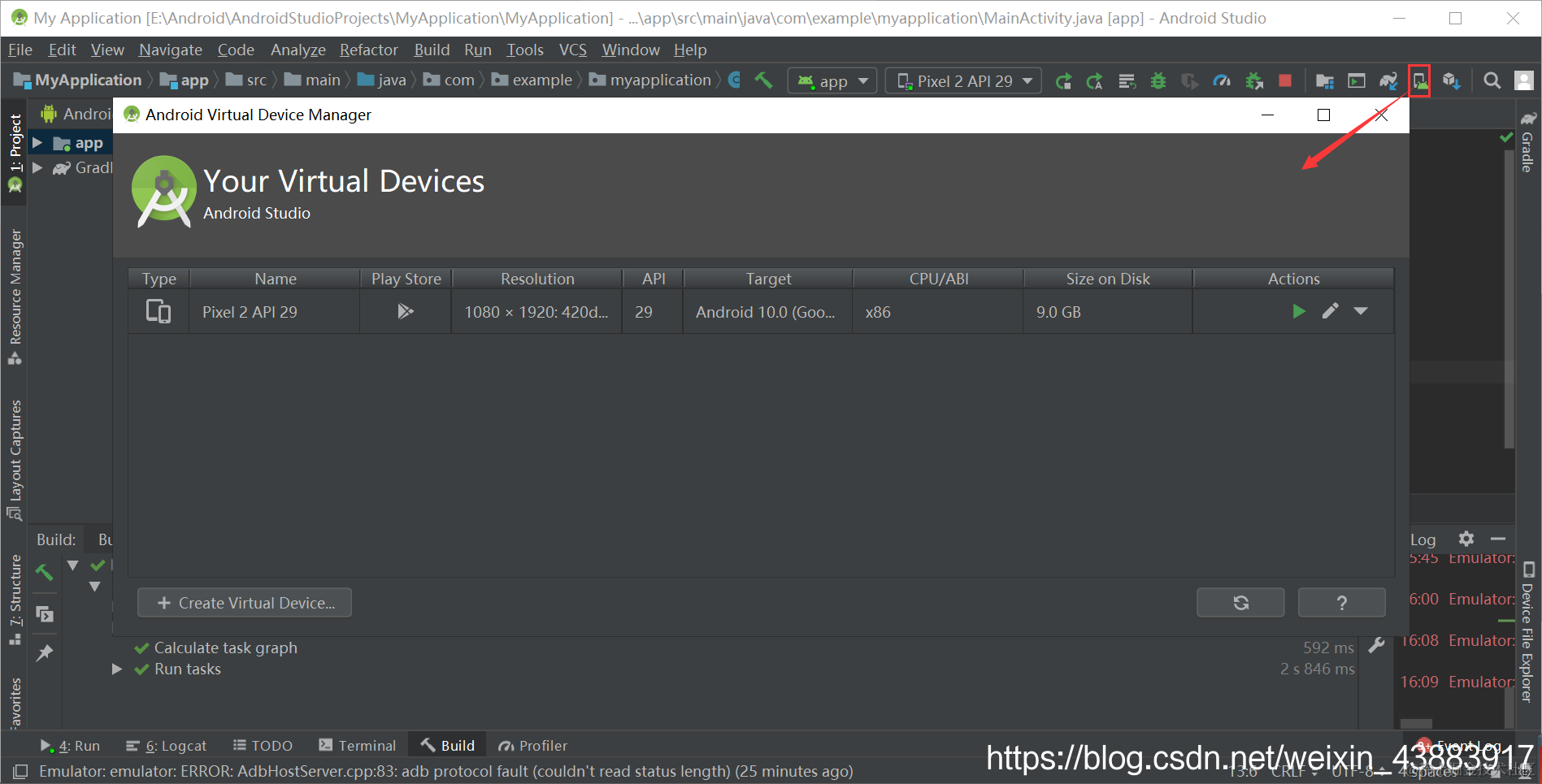The height and width of the screenshot is (784, 1542).
Task: Open Project Structure toolbar icon
Action: pyautogui.click(x=1325, y=80)
